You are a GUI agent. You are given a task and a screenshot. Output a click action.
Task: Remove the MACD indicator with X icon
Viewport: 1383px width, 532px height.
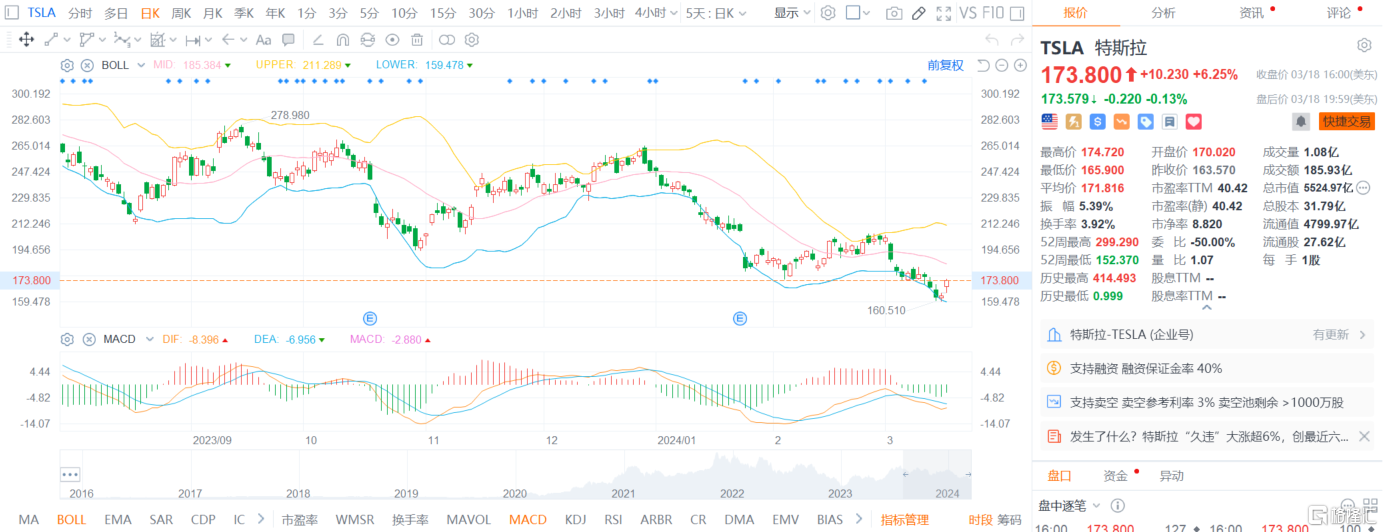pyautogui.click(x=87, y=340)
